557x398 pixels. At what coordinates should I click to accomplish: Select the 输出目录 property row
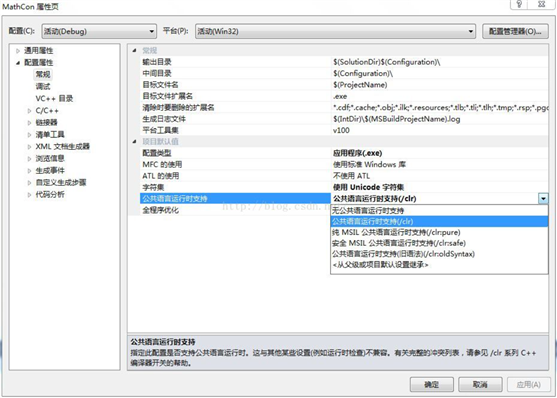[x=344, y=62]
